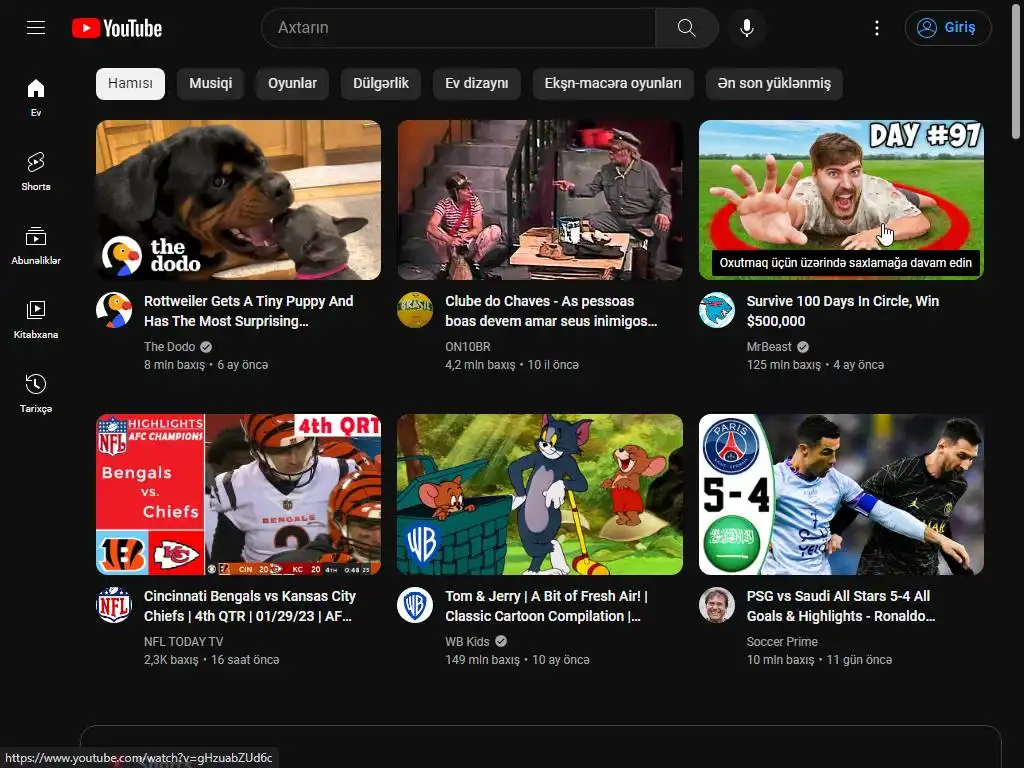This screenshot has height=768, width=1024.
Task: Click '149 mln baxış' under Tom & Jerry
Action: point(483,660)
